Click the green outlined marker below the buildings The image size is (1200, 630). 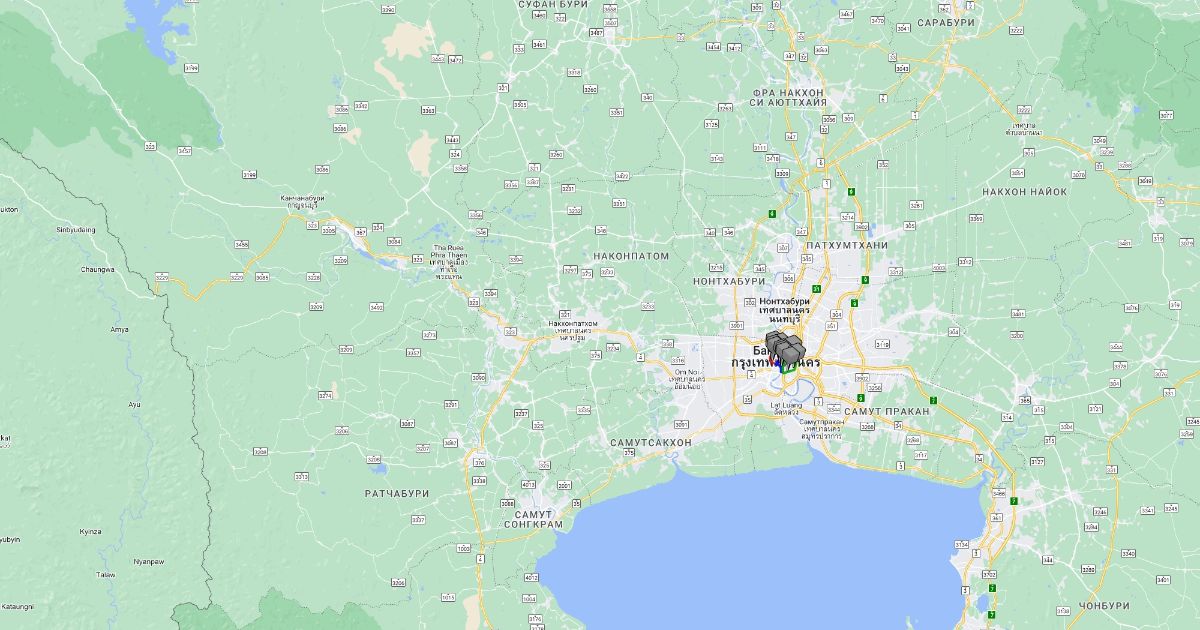pyautogui.click(x=788, y=369)
